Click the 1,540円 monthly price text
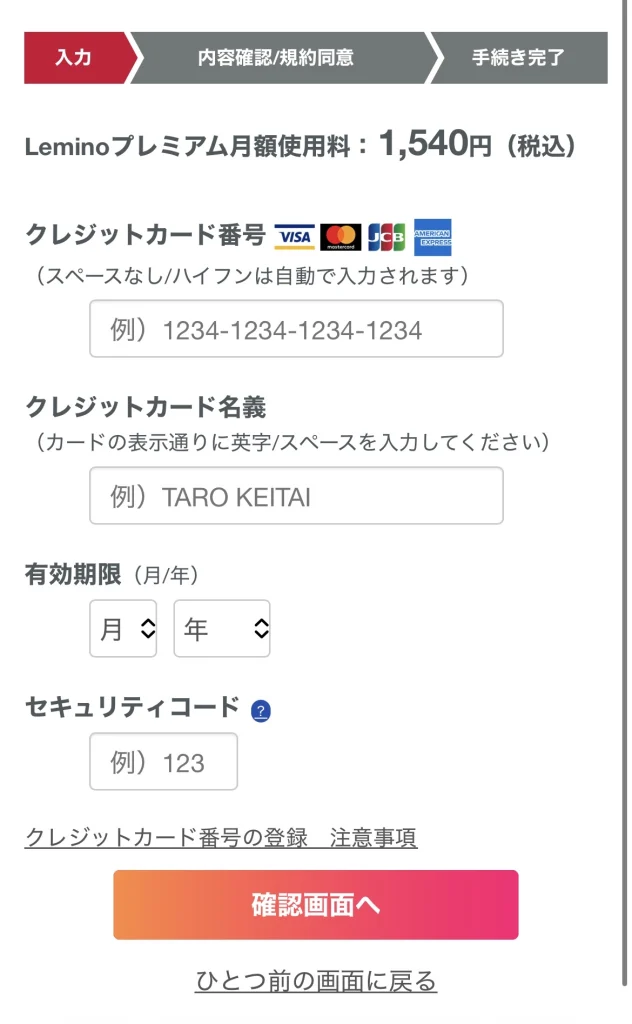The image size is (632, 1024). coord(435,146)
